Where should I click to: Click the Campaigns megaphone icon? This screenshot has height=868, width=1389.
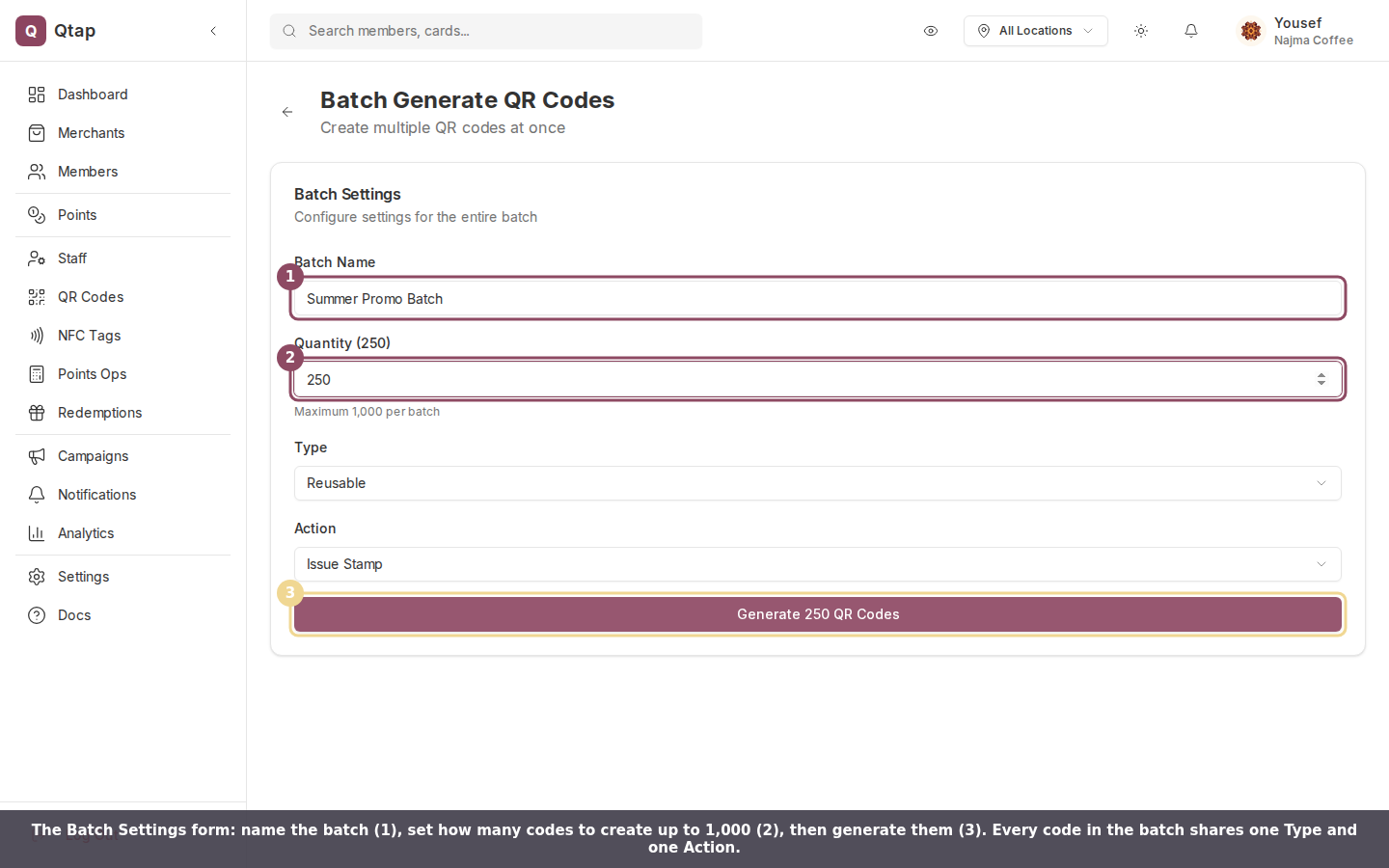point(37,456)
